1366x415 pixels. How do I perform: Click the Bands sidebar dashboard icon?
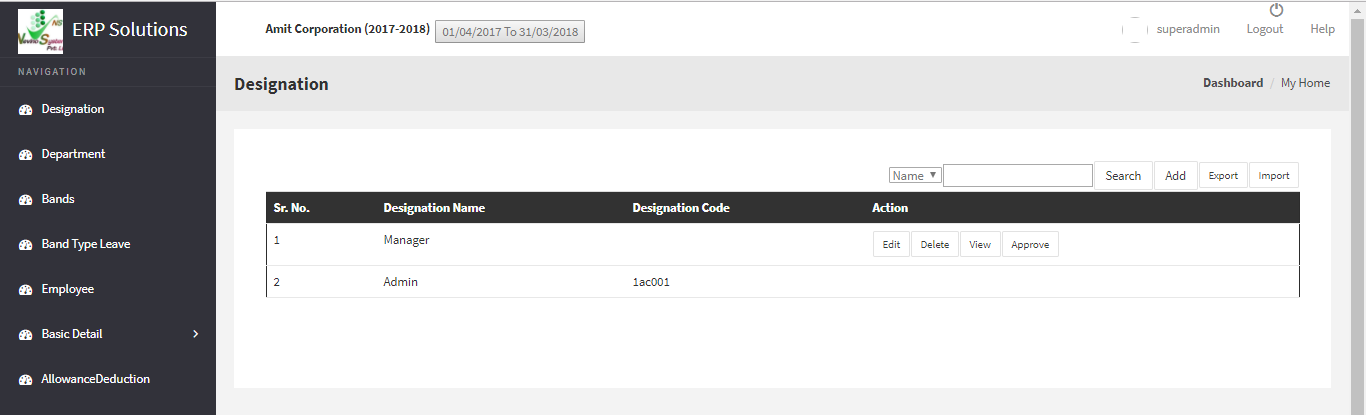tap(27, 200)
